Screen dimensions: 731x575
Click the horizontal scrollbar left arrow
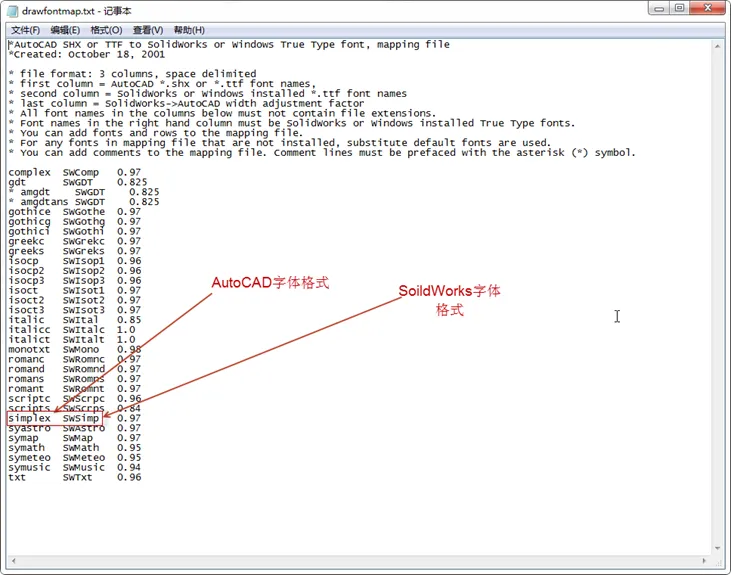click(x=14, y=561)
